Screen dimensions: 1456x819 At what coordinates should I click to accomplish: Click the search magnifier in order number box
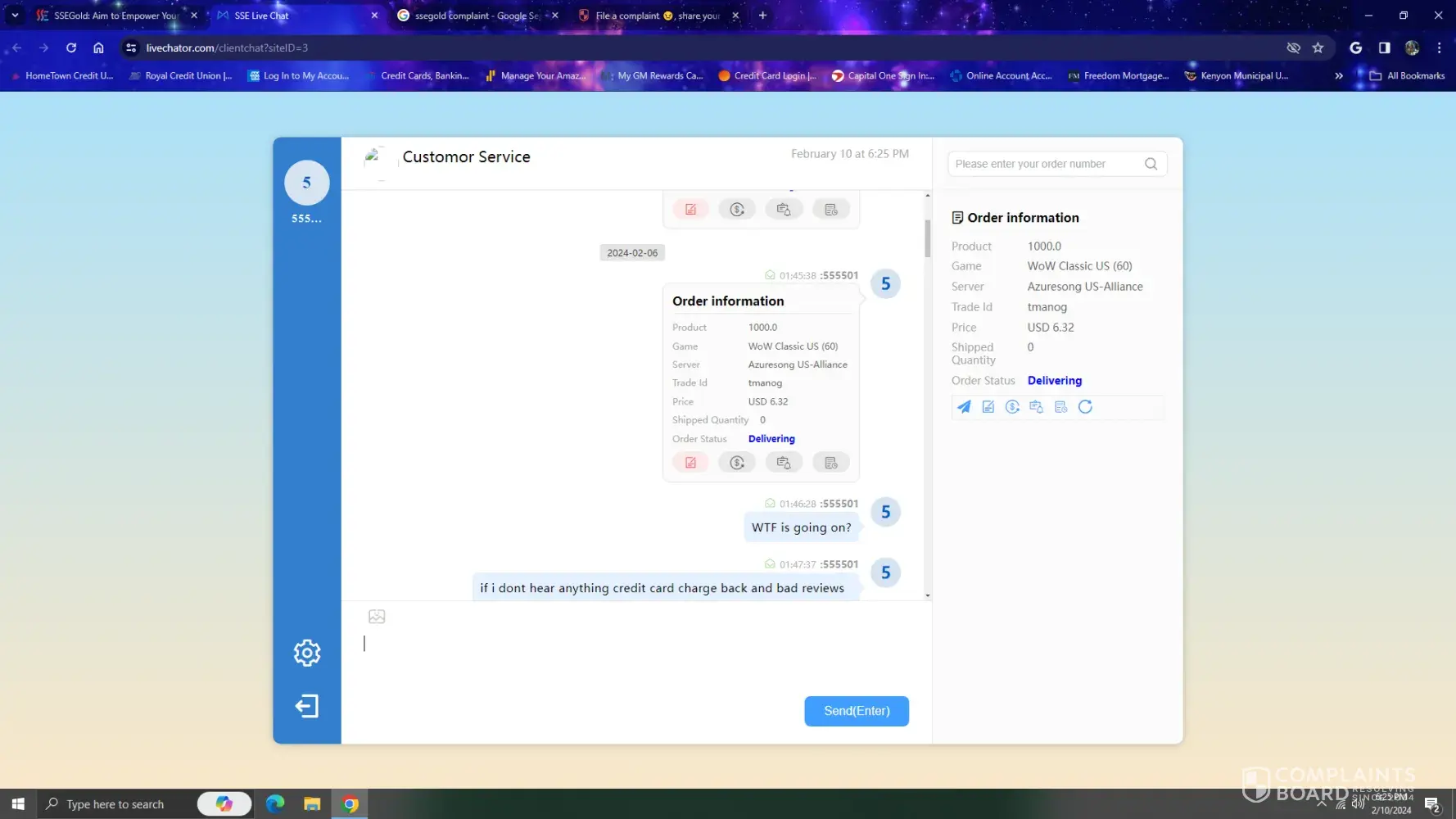(x=1151, y=164)
